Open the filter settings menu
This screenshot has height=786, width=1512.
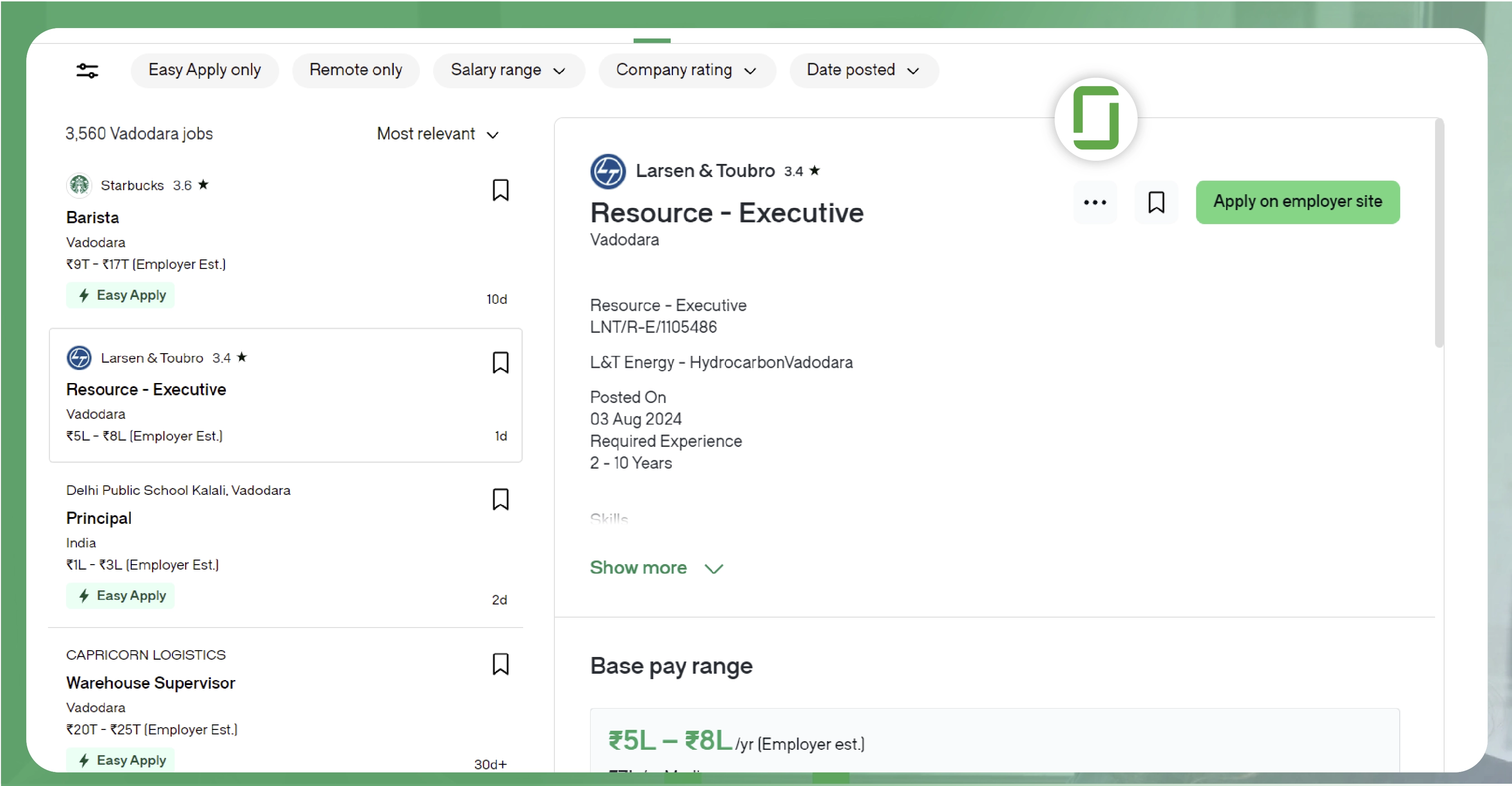(87, 70)
